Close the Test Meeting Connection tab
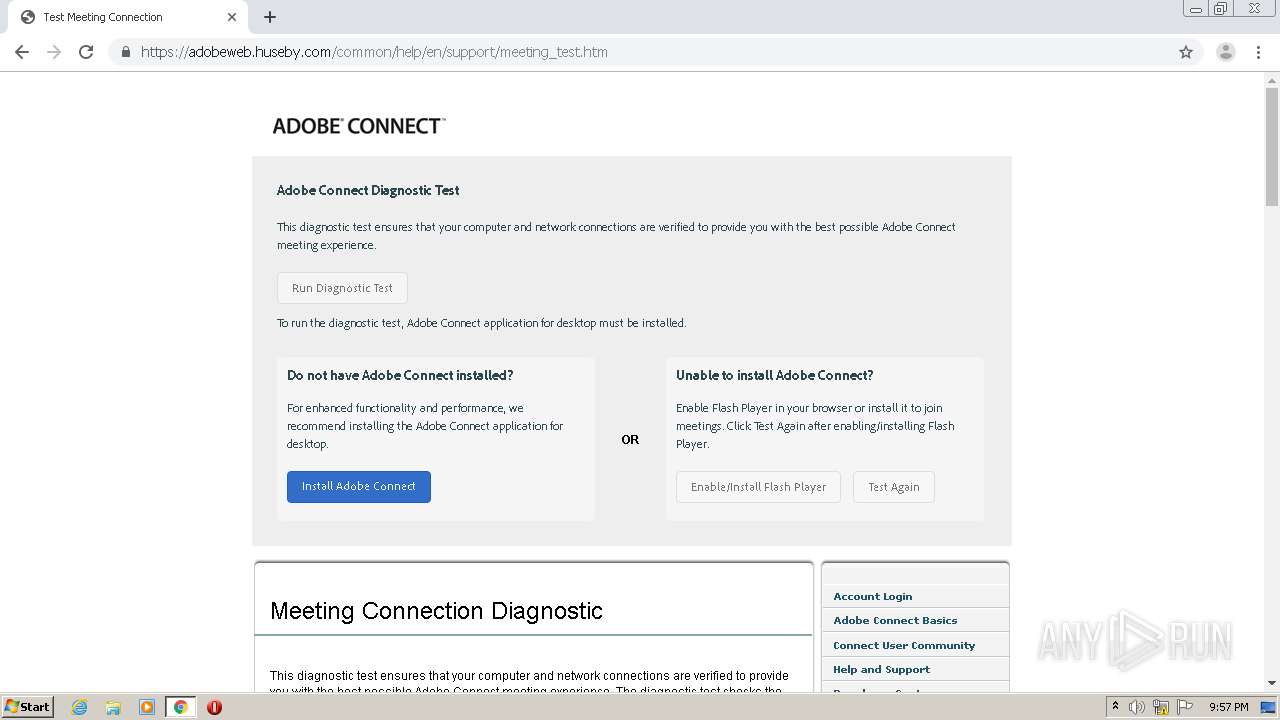The image size is (1280, 720). pyautogui.click(x=232, y=17)
